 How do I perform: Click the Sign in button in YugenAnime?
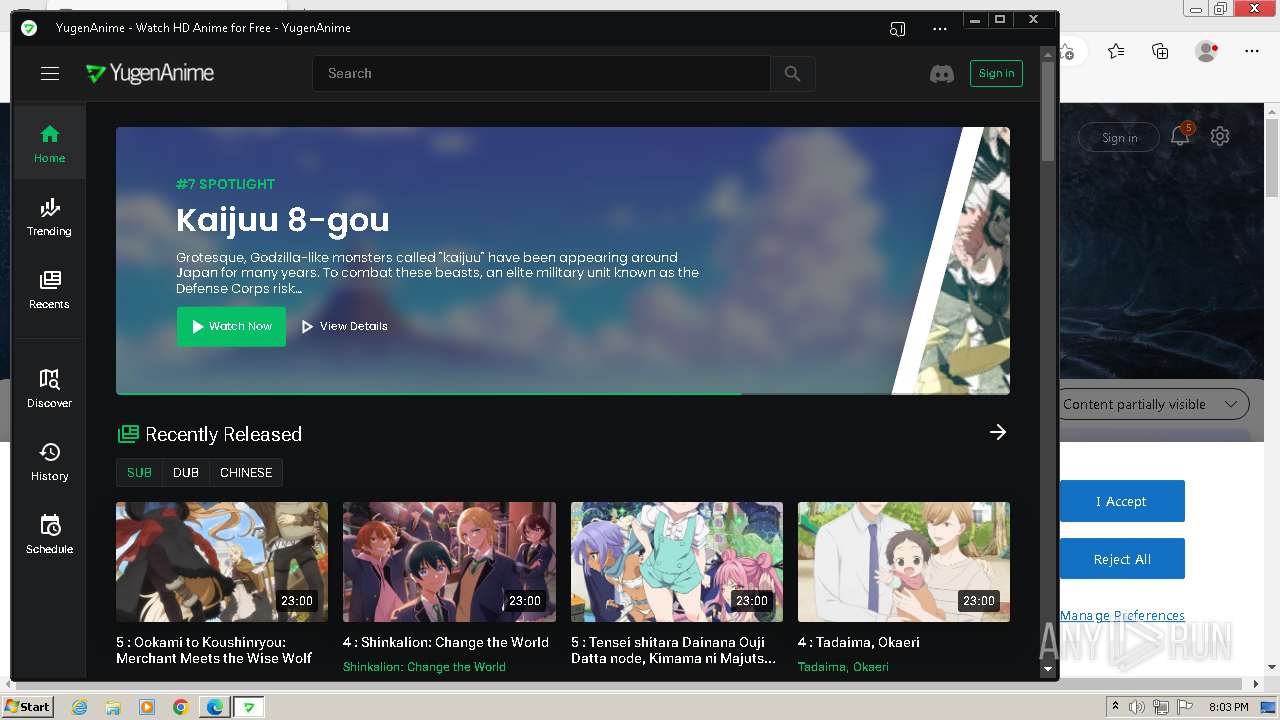pyautogui.click(x=996, y=73)
